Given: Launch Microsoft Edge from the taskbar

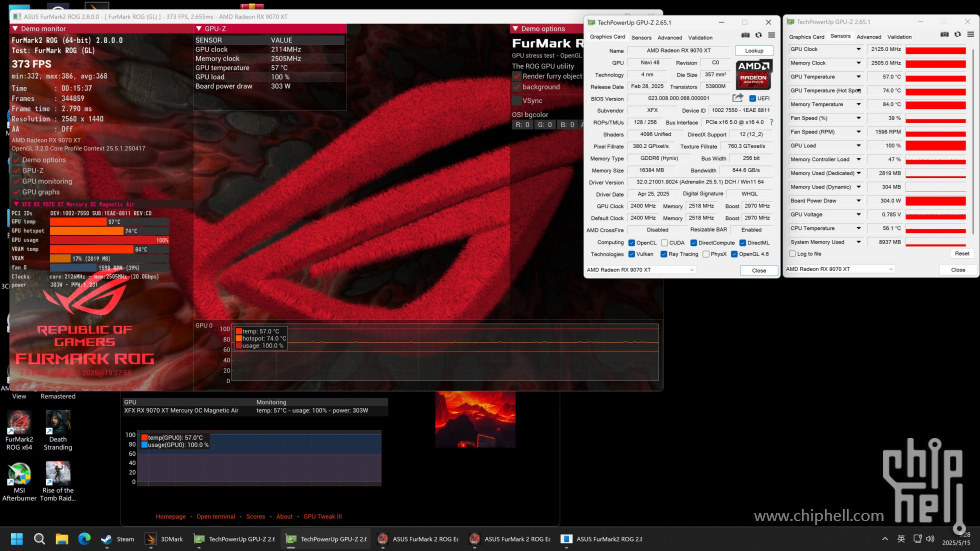Looking at the screenshot, I should pos(84,539).
